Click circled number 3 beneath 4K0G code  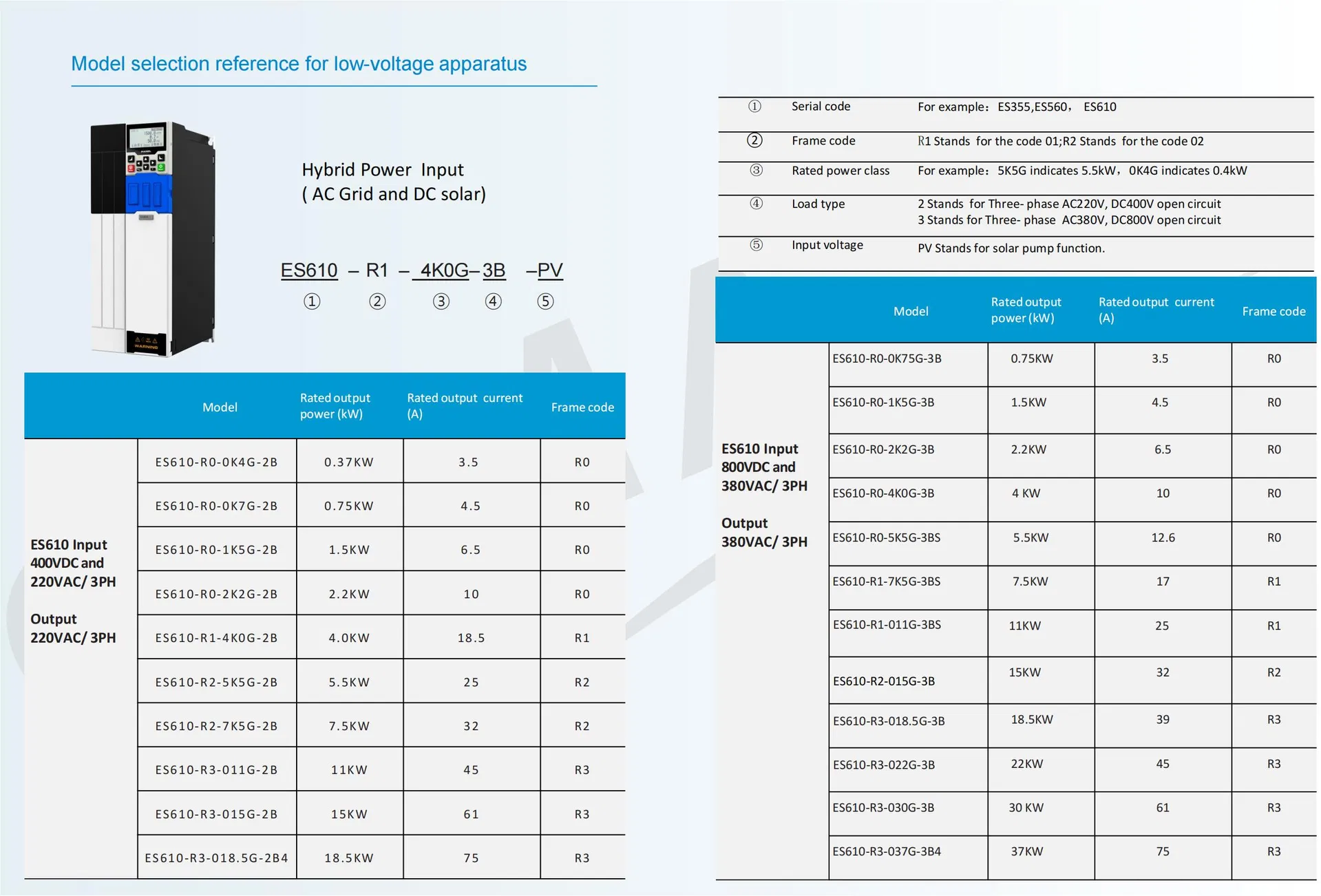click(441, 301)
